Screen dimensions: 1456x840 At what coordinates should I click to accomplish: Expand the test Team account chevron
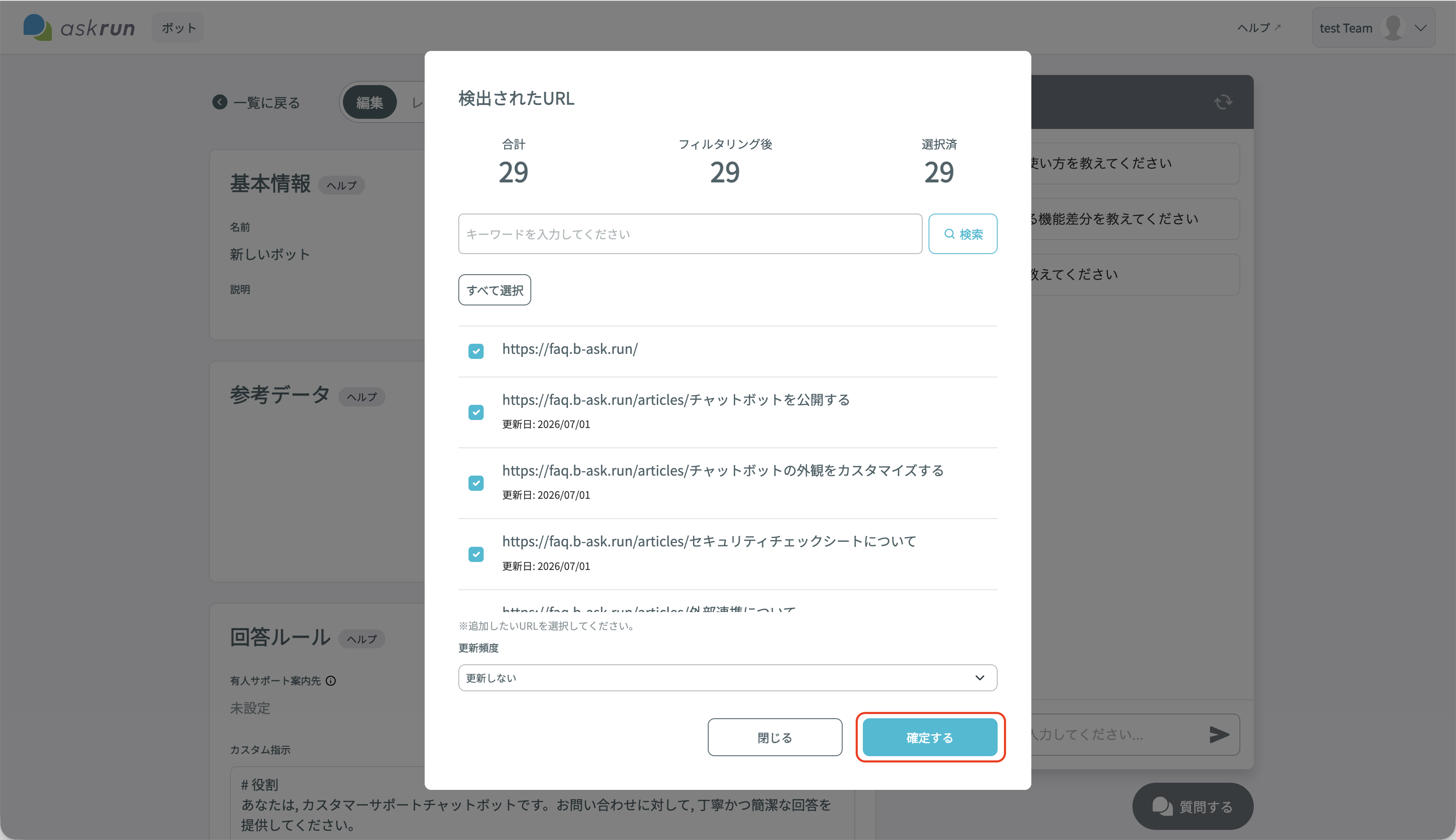[x=1420, y=28]
